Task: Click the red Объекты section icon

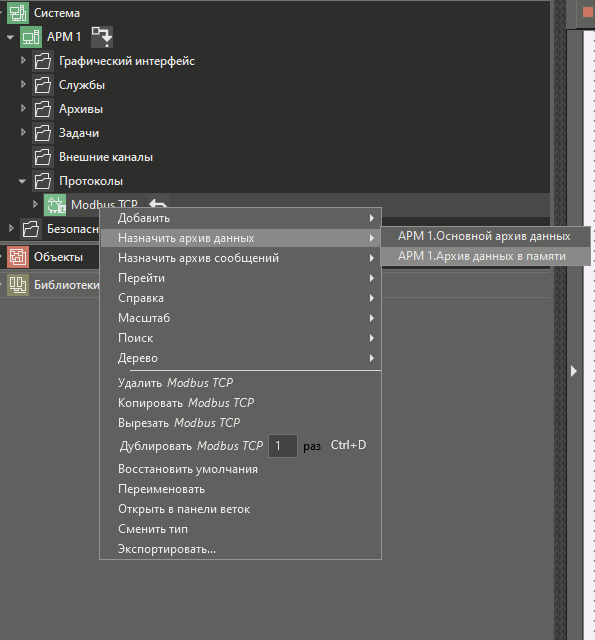Action: pyautogui.click(x=18, y=257)
